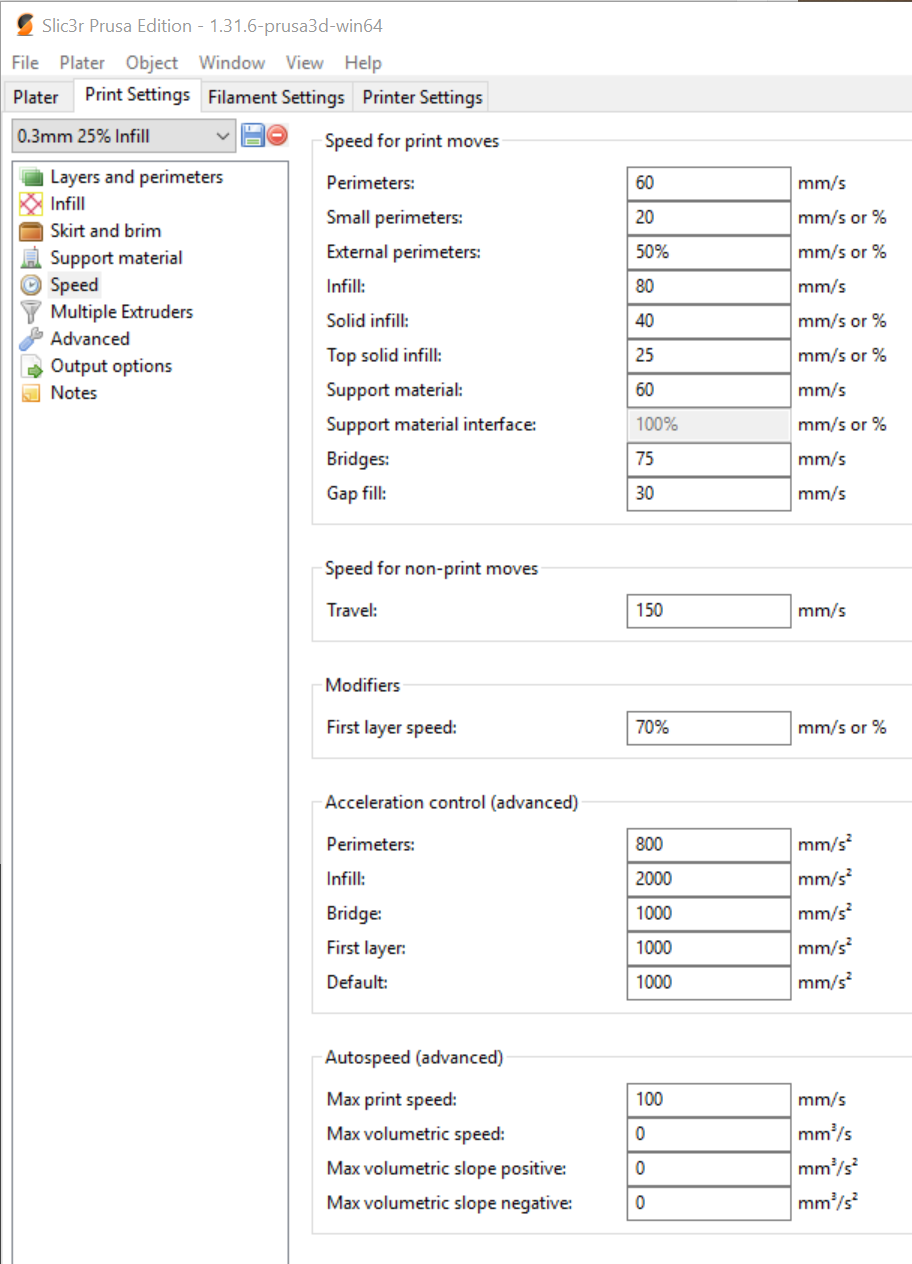The image size is (912, 1264).
Task: Click the Advanced wrench icon
Action: click(32, 339)
